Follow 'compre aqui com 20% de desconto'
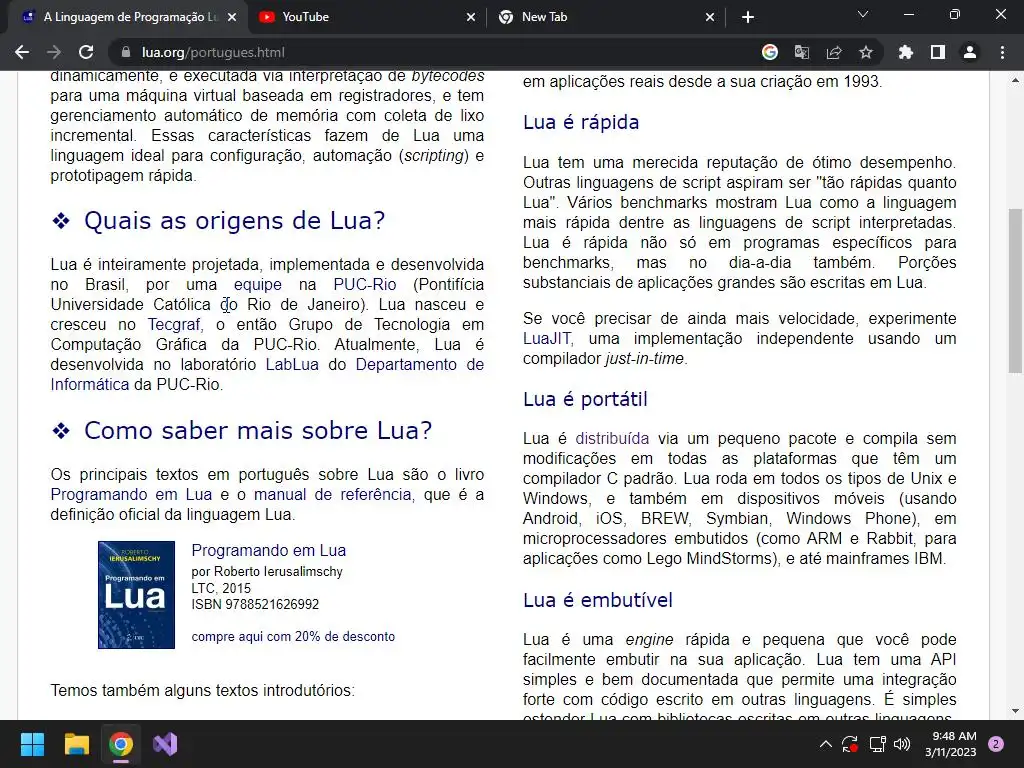1024x768 pixels. [x=293, y=636]
